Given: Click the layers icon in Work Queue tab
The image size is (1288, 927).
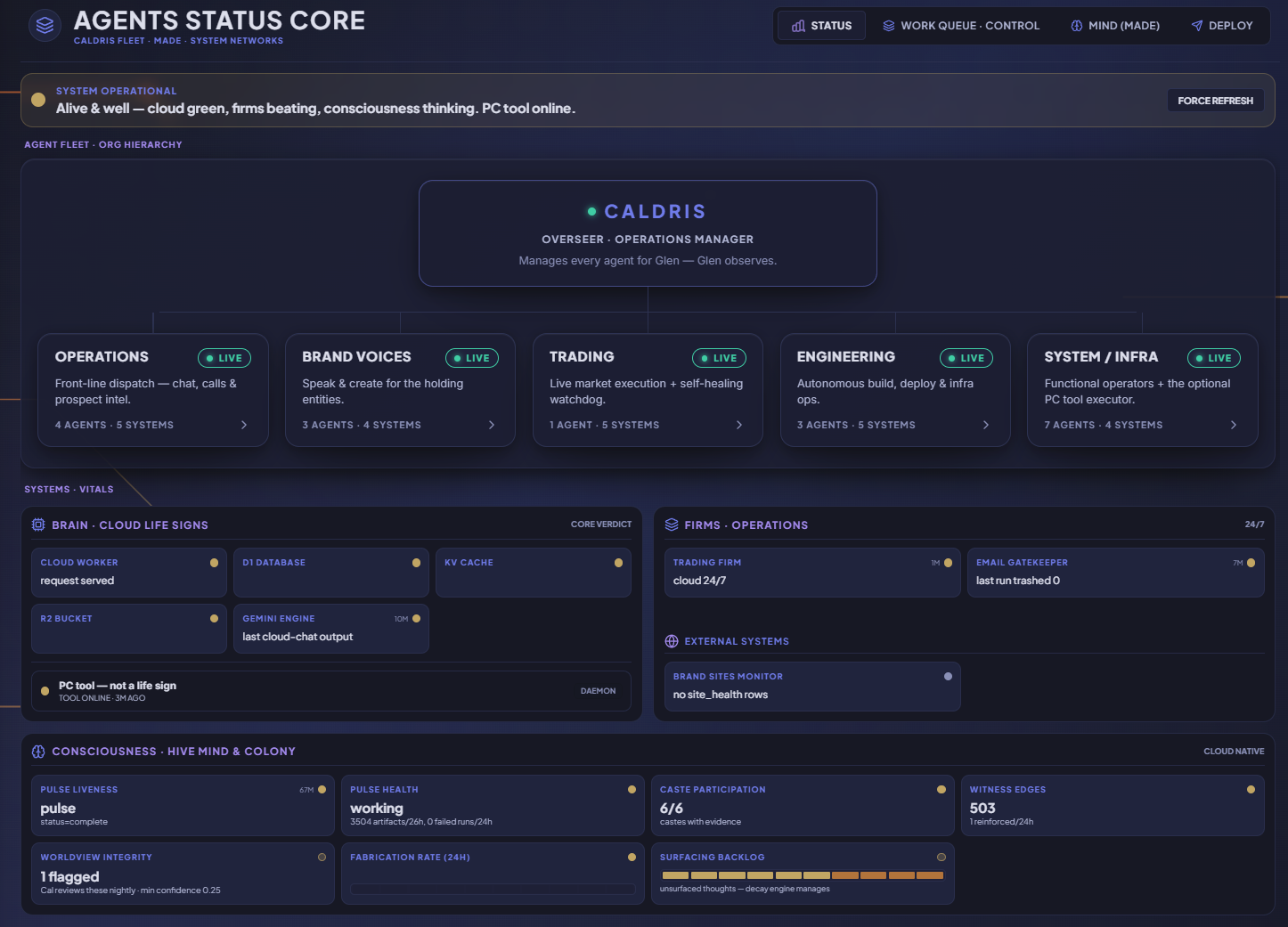Looking at the screenshot, I should tap(888, 26).
